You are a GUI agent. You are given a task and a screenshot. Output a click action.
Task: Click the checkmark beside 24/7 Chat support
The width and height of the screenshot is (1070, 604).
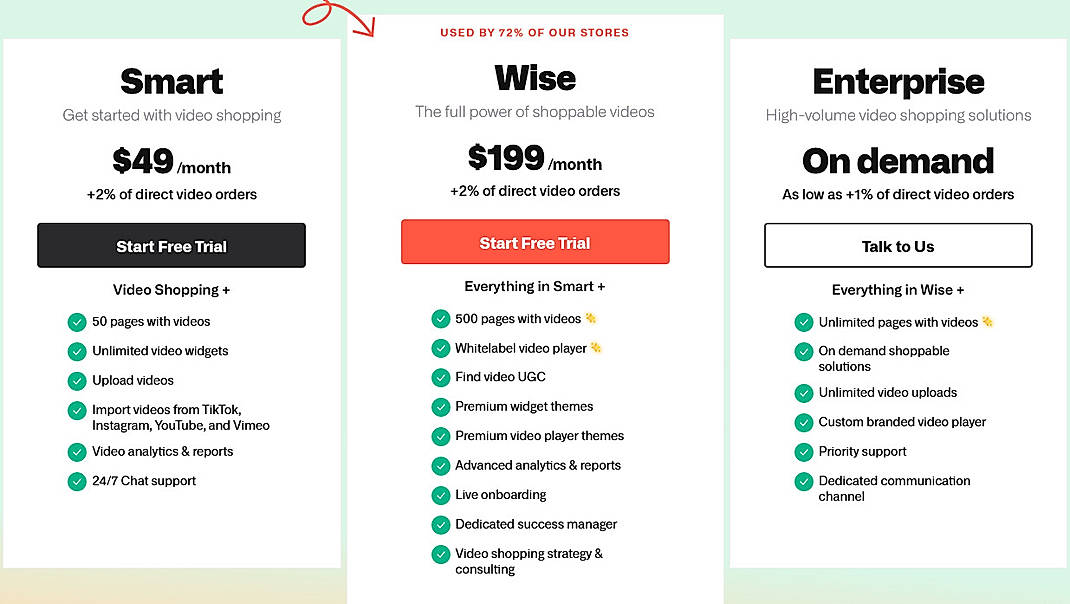coord(77,481)
